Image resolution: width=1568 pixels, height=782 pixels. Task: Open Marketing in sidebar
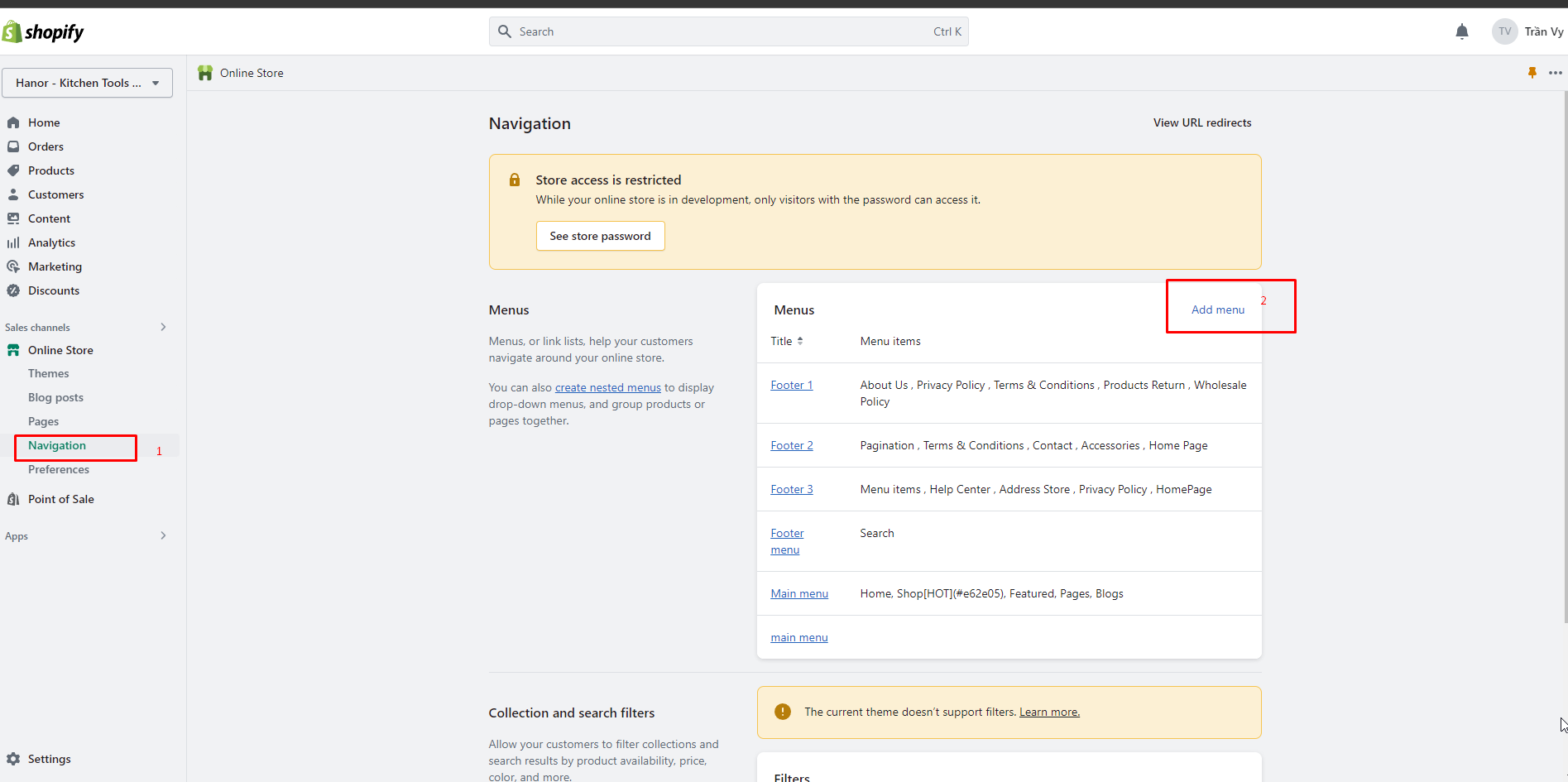click(x=55, y=266)
